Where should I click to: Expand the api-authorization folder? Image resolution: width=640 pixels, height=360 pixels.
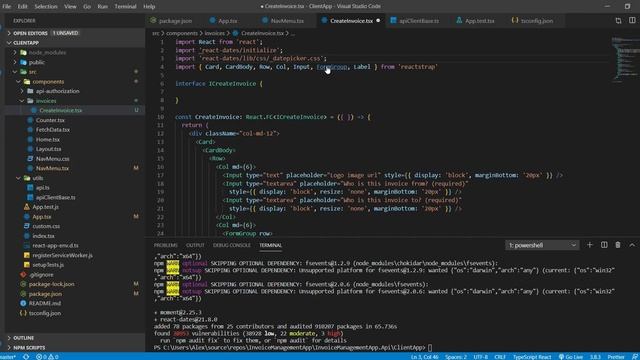[x=57, y=91]
